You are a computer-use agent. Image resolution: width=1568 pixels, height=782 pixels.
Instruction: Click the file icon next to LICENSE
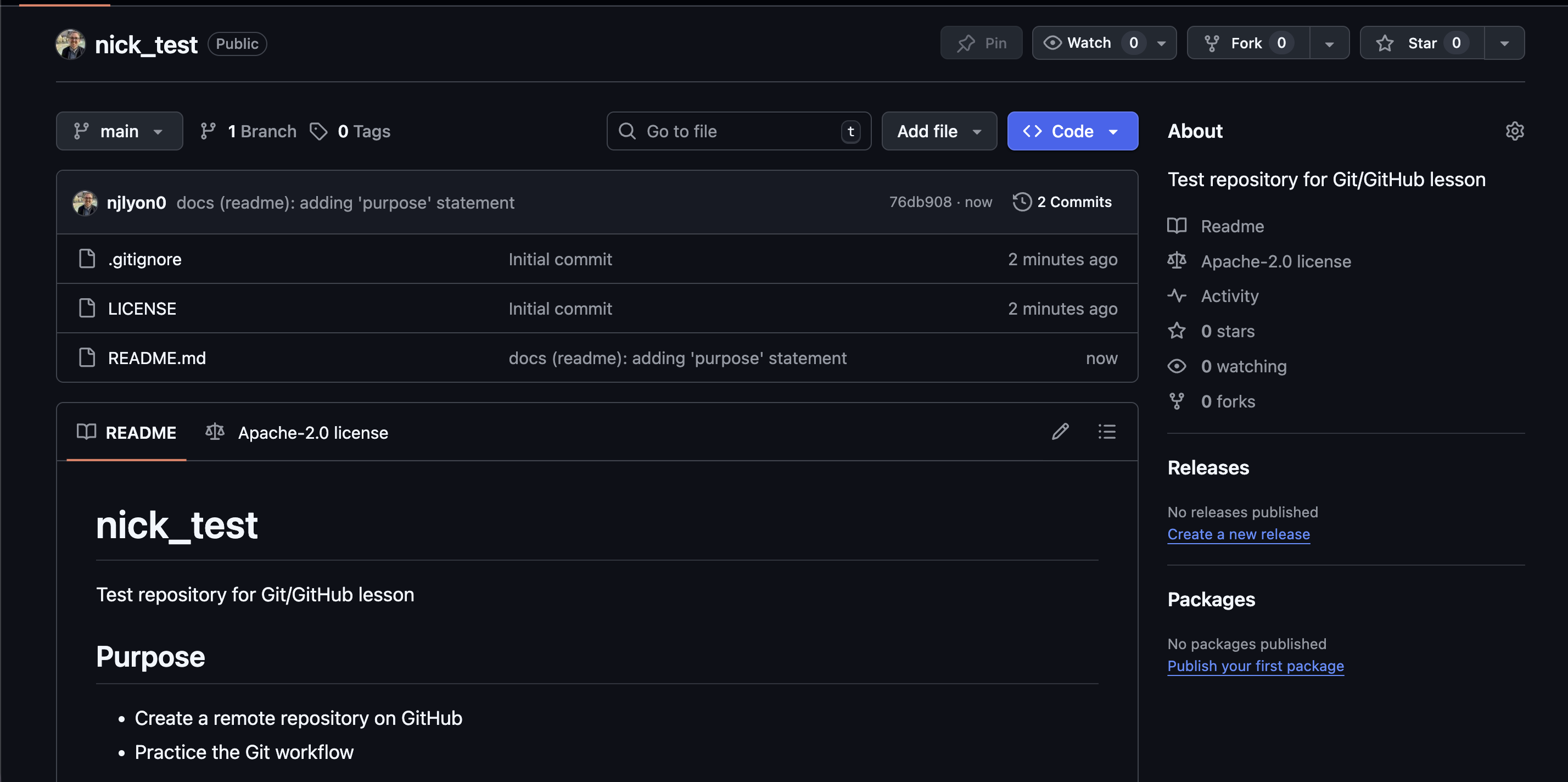click(87, 308)
